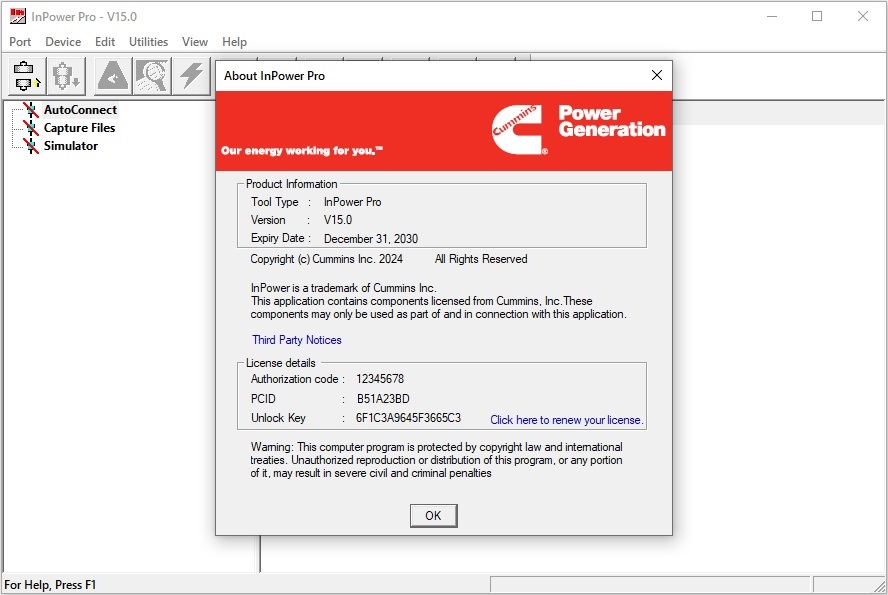Select Capture Files in the tree
This screenshot has height=595, width=888.
click(79, 128)
